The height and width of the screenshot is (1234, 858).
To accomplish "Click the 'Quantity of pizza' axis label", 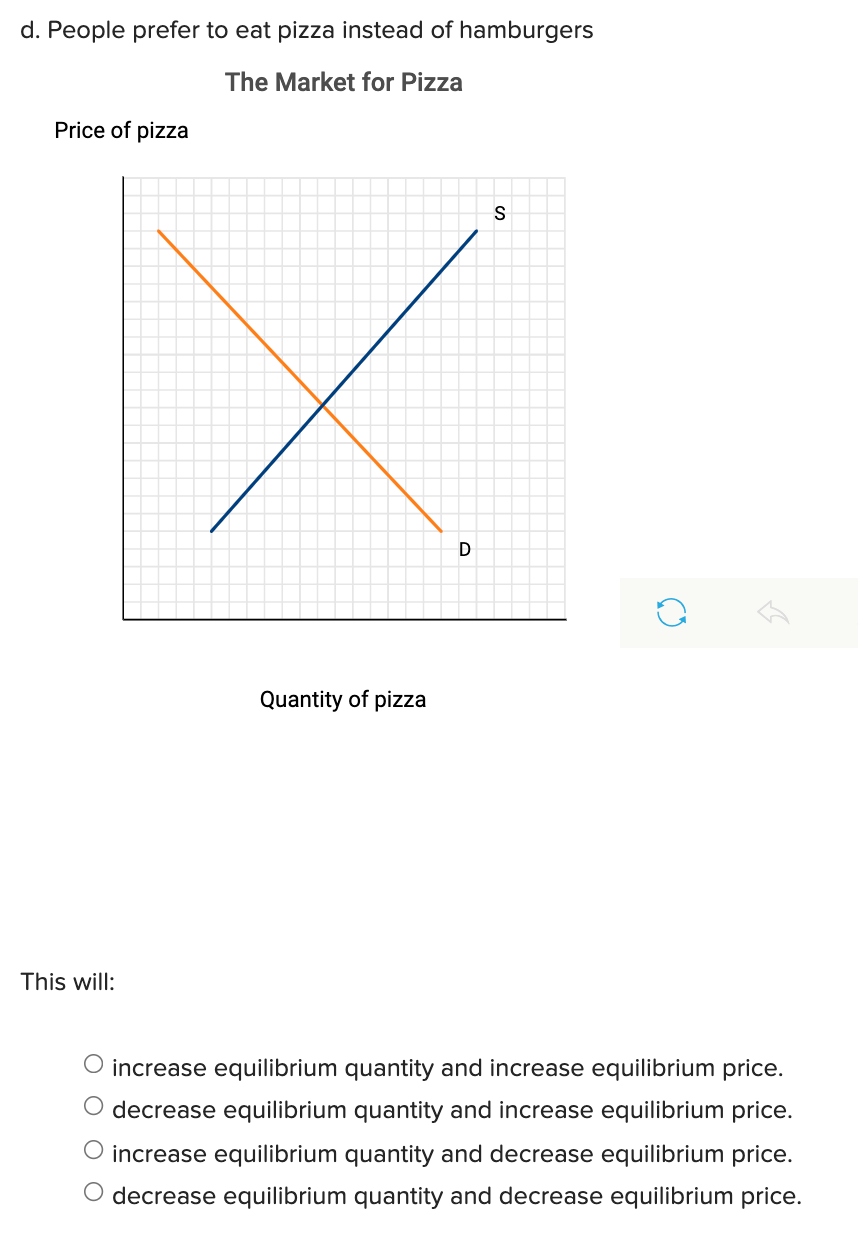I will 343,699.
